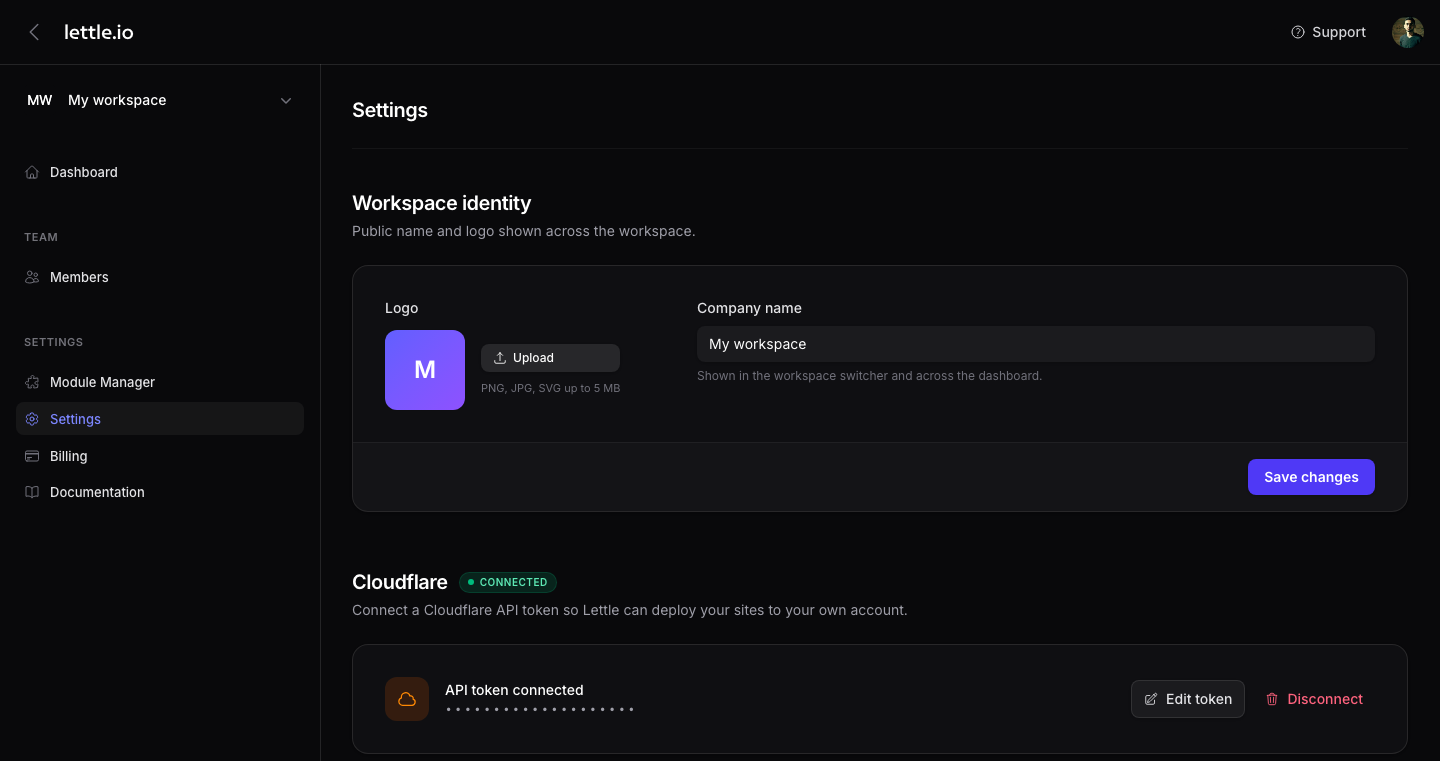The image size is (1440, 761).
Task: Click the Dashboard home icon
Action: pyautogui.click(x=32, y=172)
